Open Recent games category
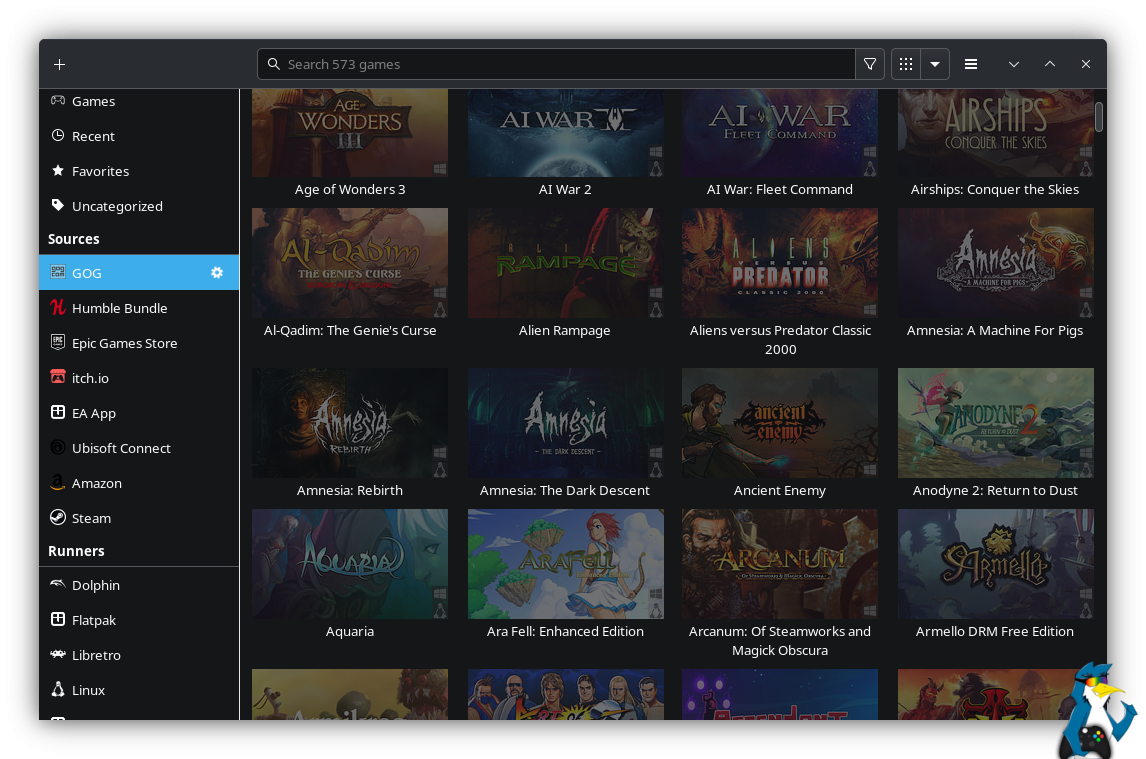The height and width of the screenshot is (759, 1146). tap(93, 136)
